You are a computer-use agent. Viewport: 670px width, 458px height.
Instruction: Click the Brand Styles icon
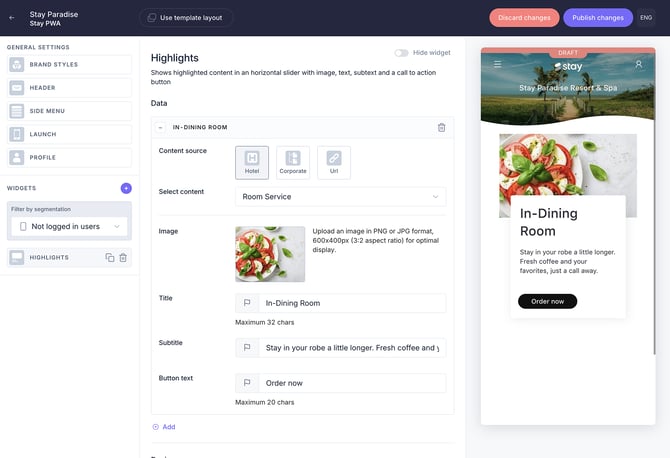(x=17, y=65)
